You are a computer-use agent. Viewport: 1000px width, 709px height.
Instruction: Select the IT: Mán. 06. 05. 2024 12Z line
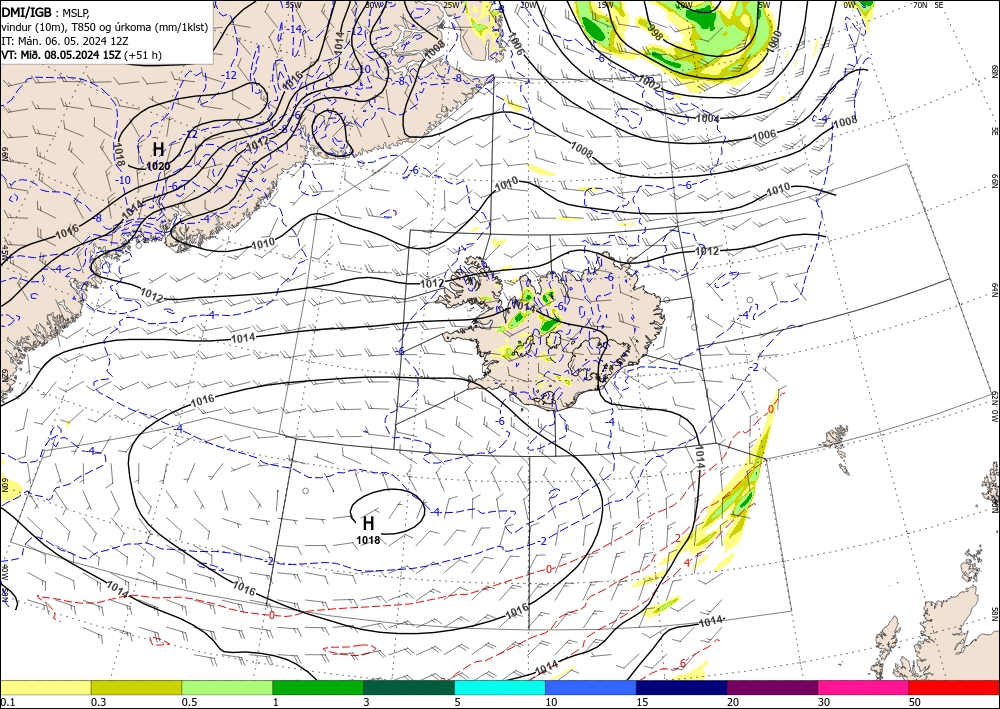pyautogui.click(x=64, y=41)
